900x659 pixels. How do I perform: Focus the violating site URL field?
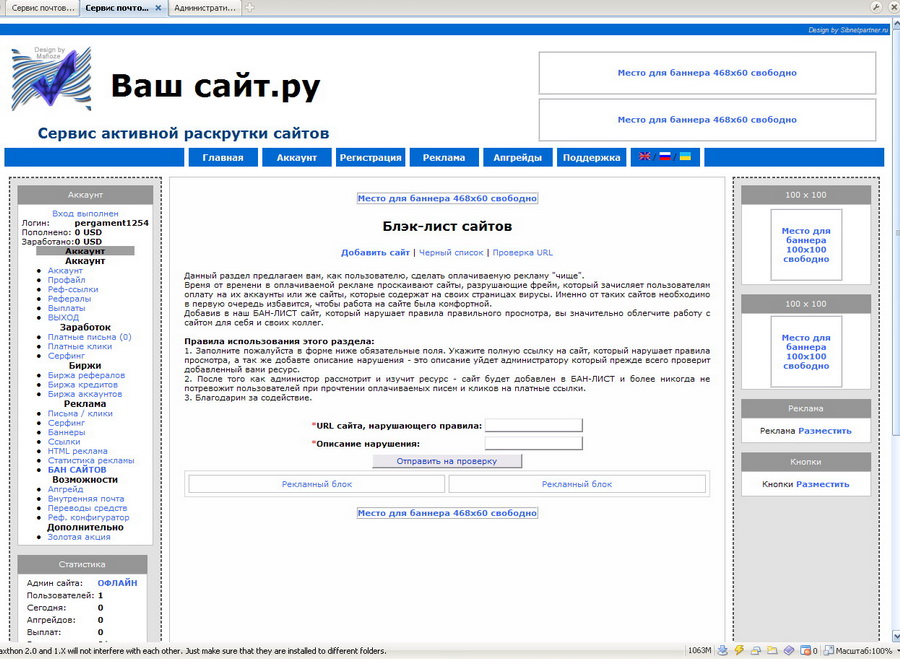tap(533, 425)
